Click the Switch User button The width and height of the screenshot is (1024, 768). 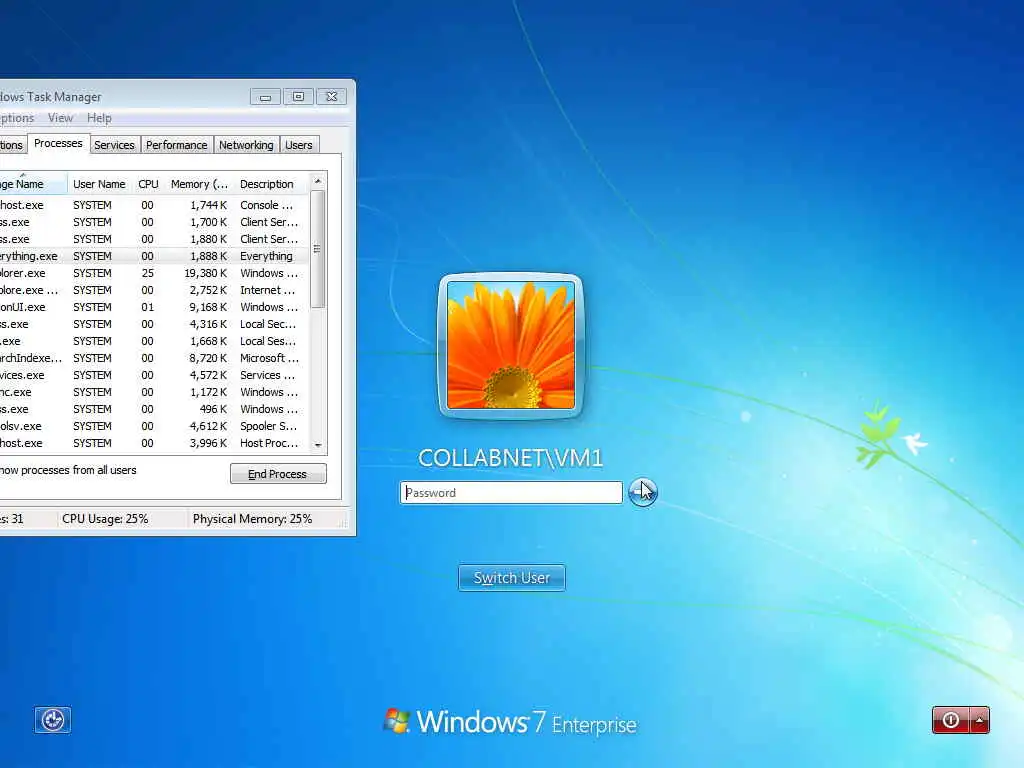pos(511,578)
